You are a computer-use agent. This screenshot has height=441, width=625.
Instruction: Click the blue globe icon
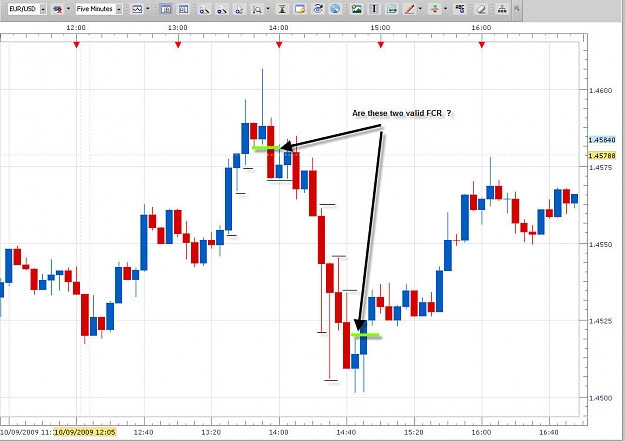[x=335, y=9]
